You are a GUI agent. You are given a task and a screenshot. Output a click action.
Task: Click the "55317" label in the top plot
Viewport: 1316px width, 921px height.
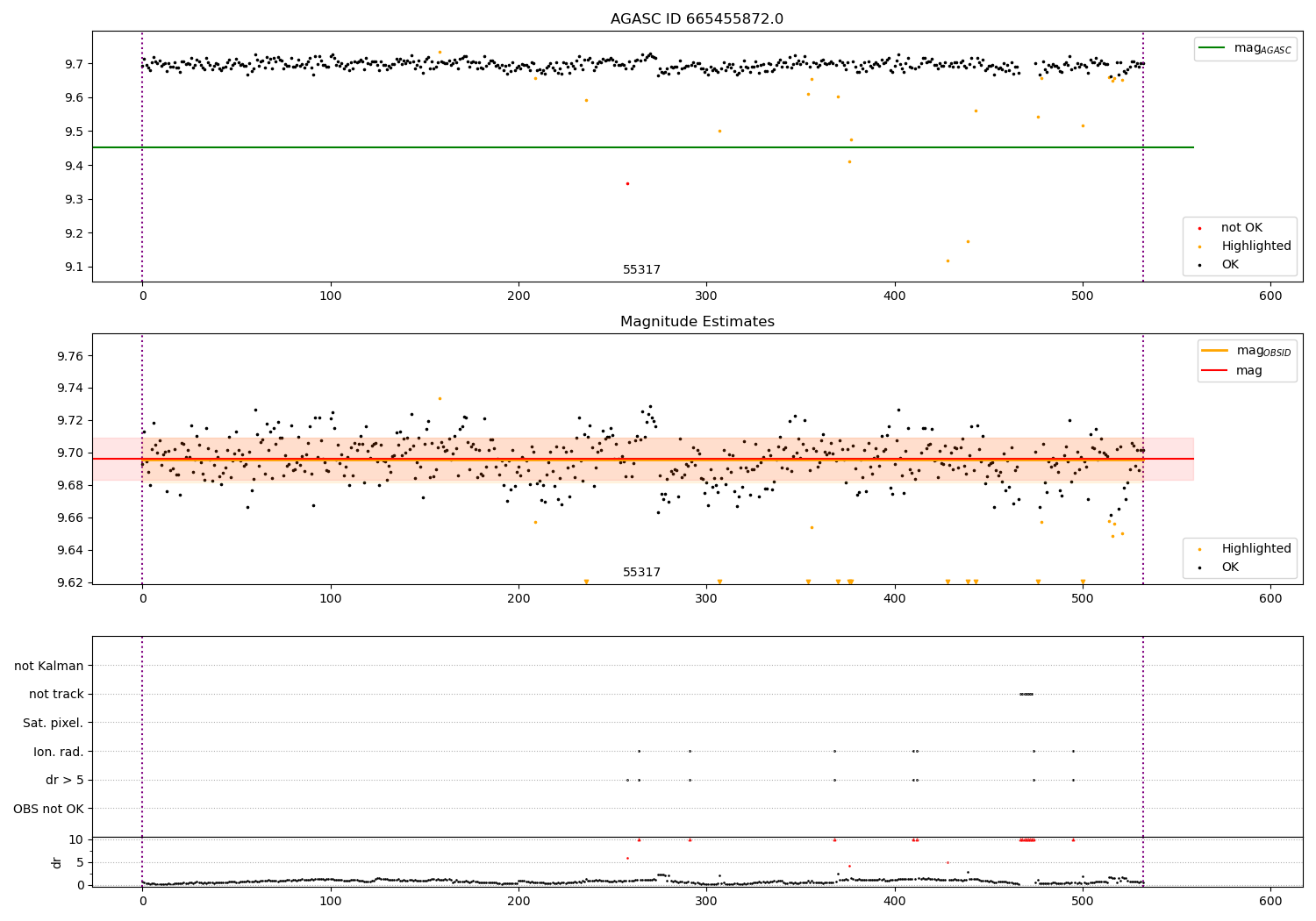point(641,270)
